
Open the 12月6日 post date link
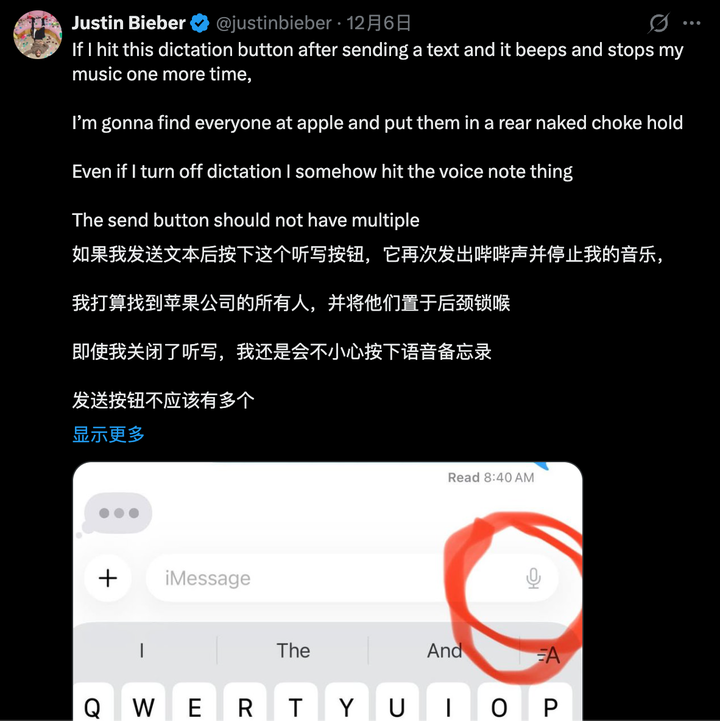pyautogui.click(x=378, y=23)
